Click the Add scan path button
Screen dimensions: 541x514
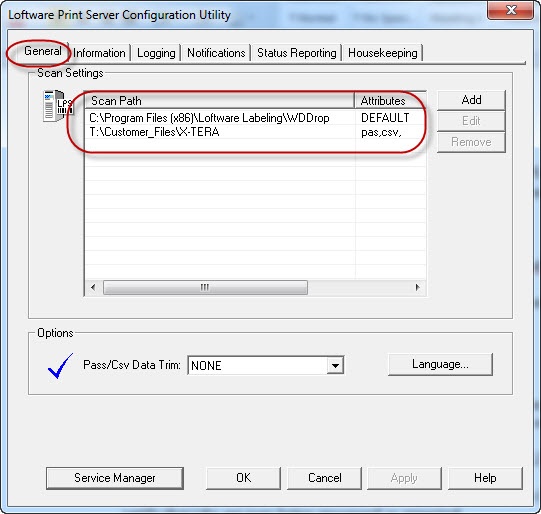471,100
